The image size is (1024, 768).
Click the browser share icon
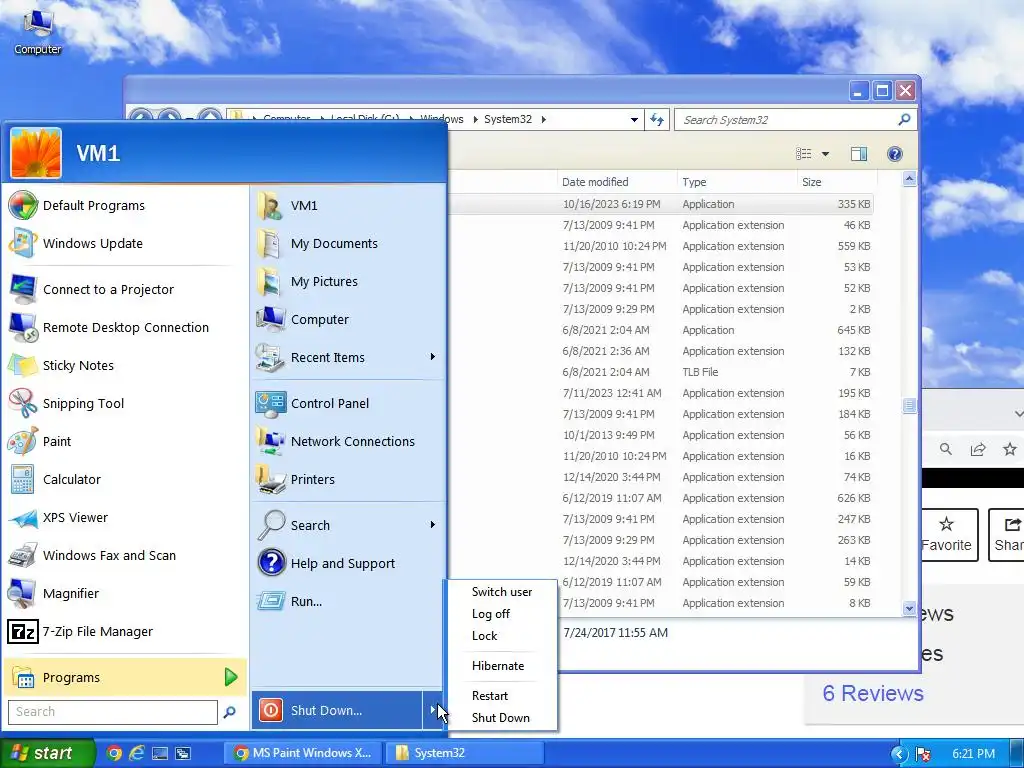(978, 449)
